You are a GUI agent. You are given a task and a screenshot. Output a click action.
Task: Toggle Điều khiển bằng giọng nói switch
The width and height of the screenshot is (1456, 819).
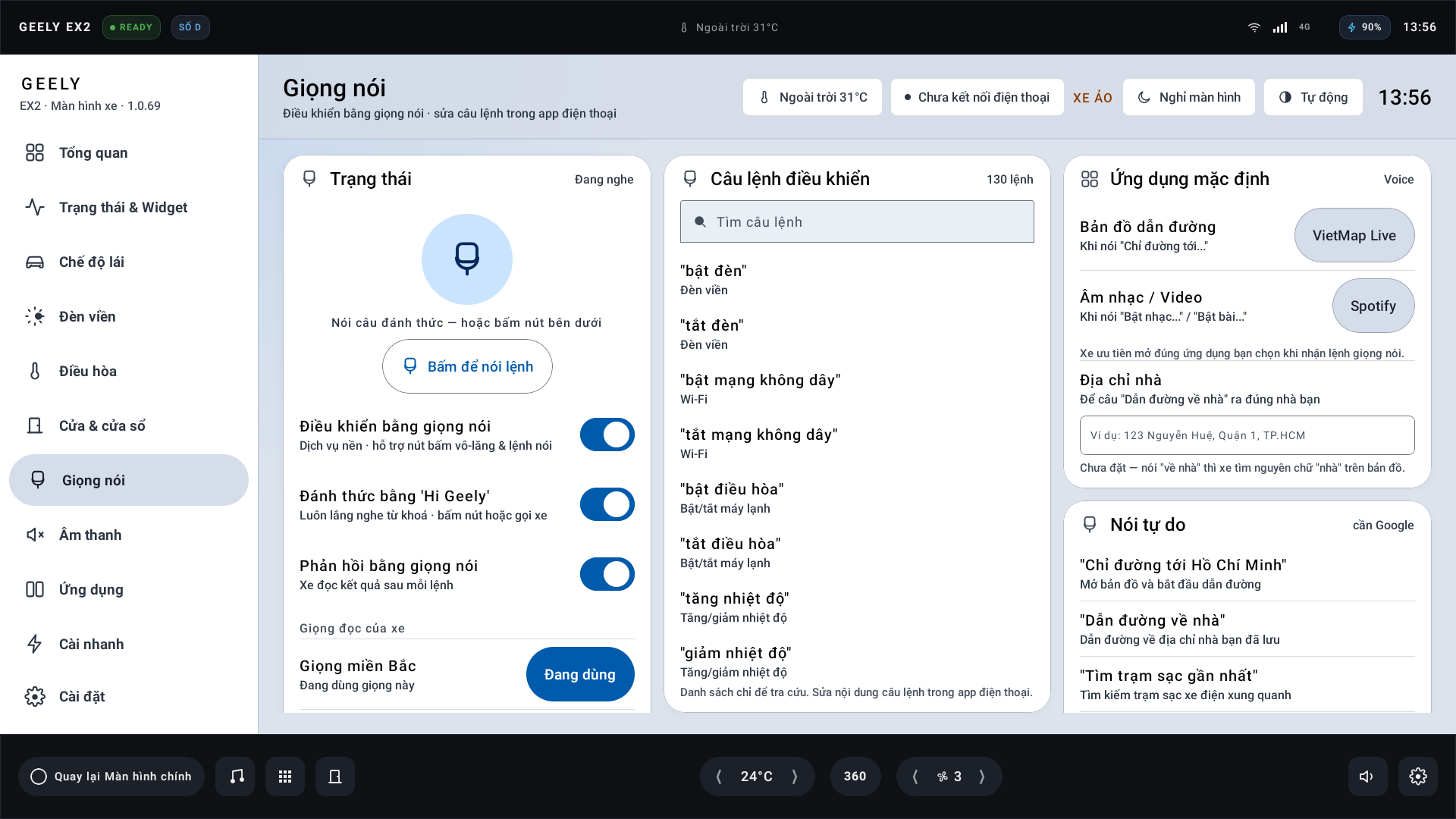[x=607, y=435]
